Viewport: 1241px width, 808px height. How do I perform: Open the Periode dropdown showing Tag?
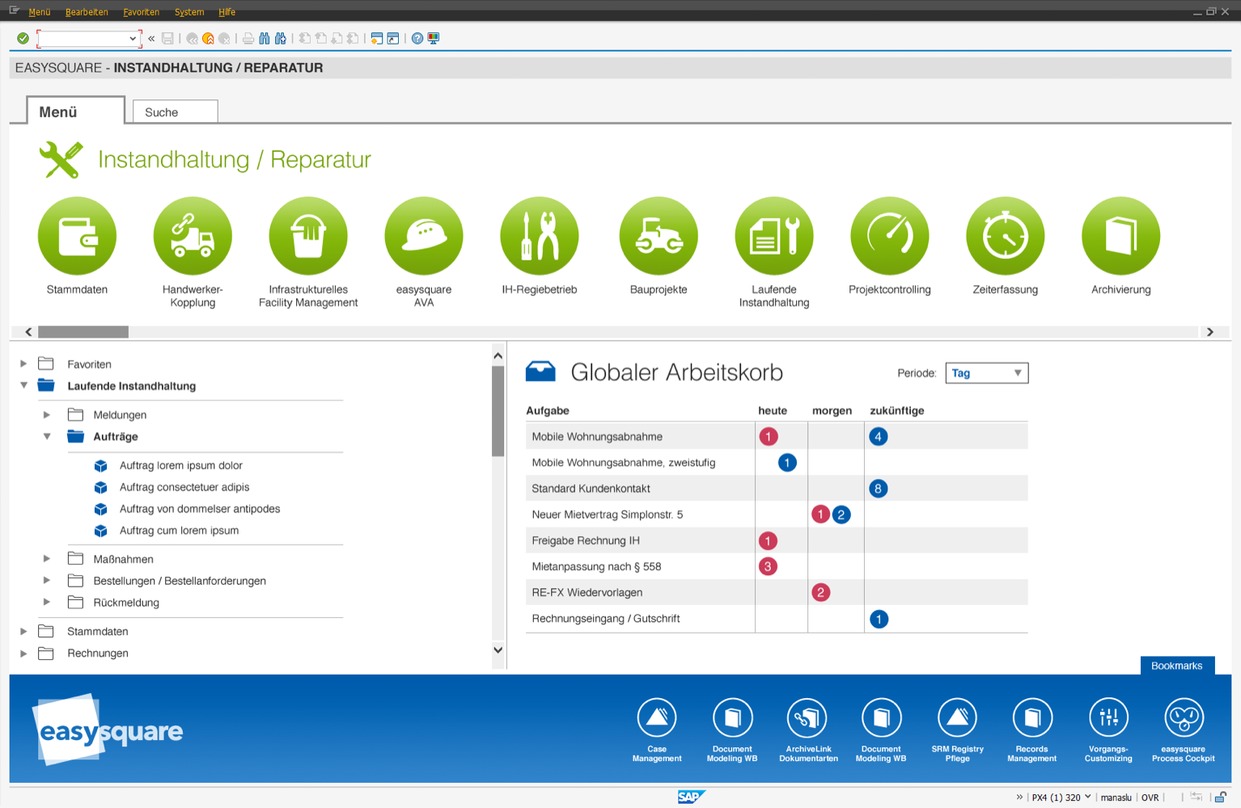point(986,373)
